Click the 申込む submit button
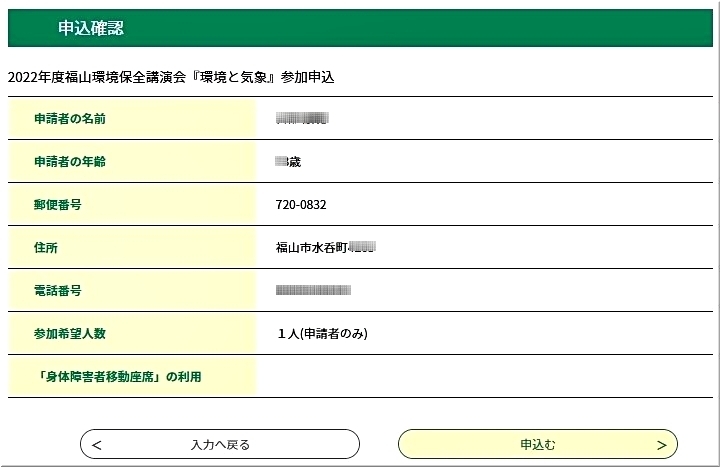The height and width of the screenshot is (467, 720). [x=537, y=444]
